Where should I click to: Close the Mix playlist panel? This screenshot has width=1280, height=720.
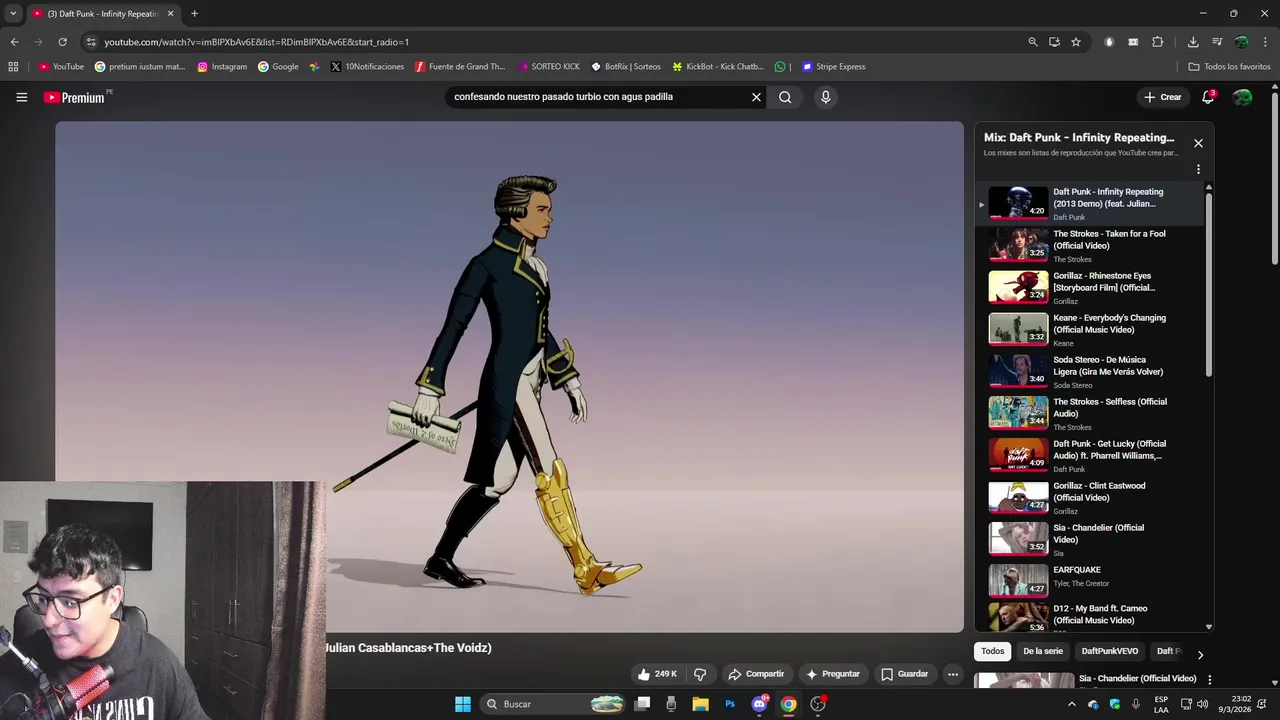[1198, 143]
